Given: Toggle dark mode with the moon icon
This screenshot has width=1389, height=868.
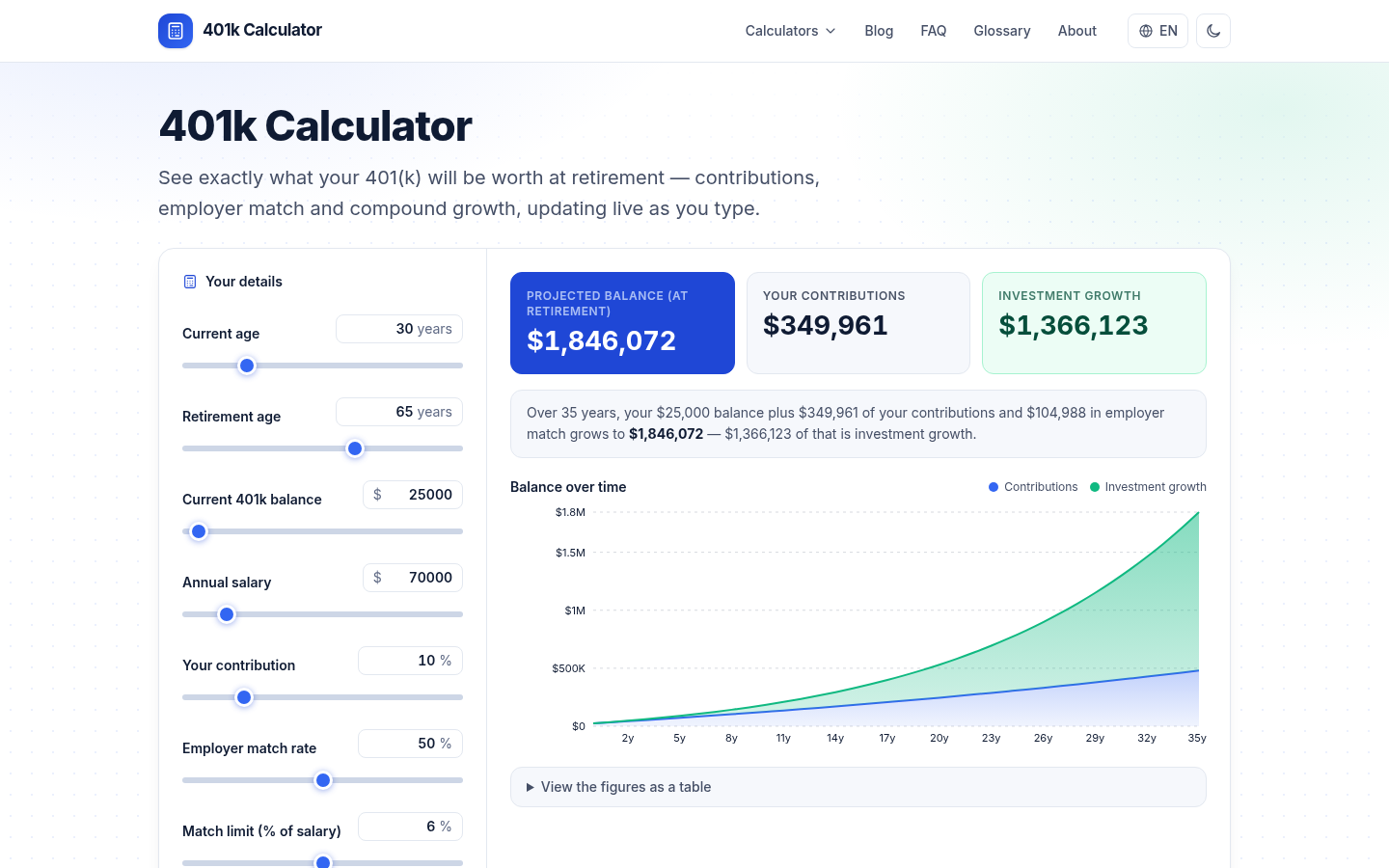Looking at the screenshot, I should [1213, 31].
